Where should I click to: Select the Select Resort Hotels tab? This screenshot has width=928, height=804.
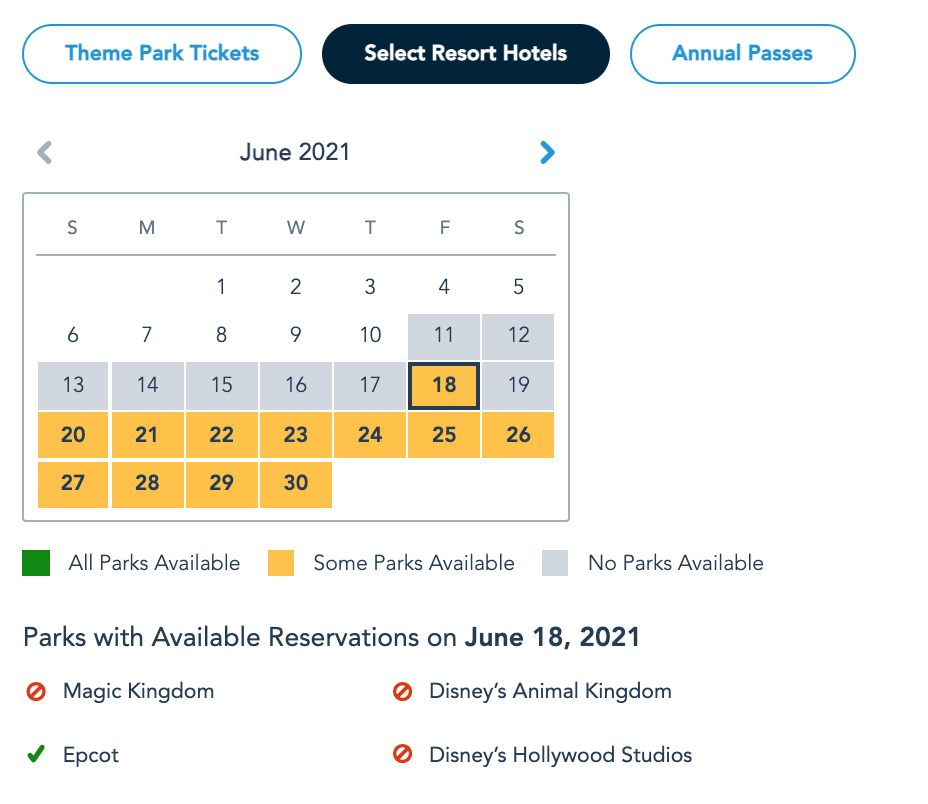point(465,54)
